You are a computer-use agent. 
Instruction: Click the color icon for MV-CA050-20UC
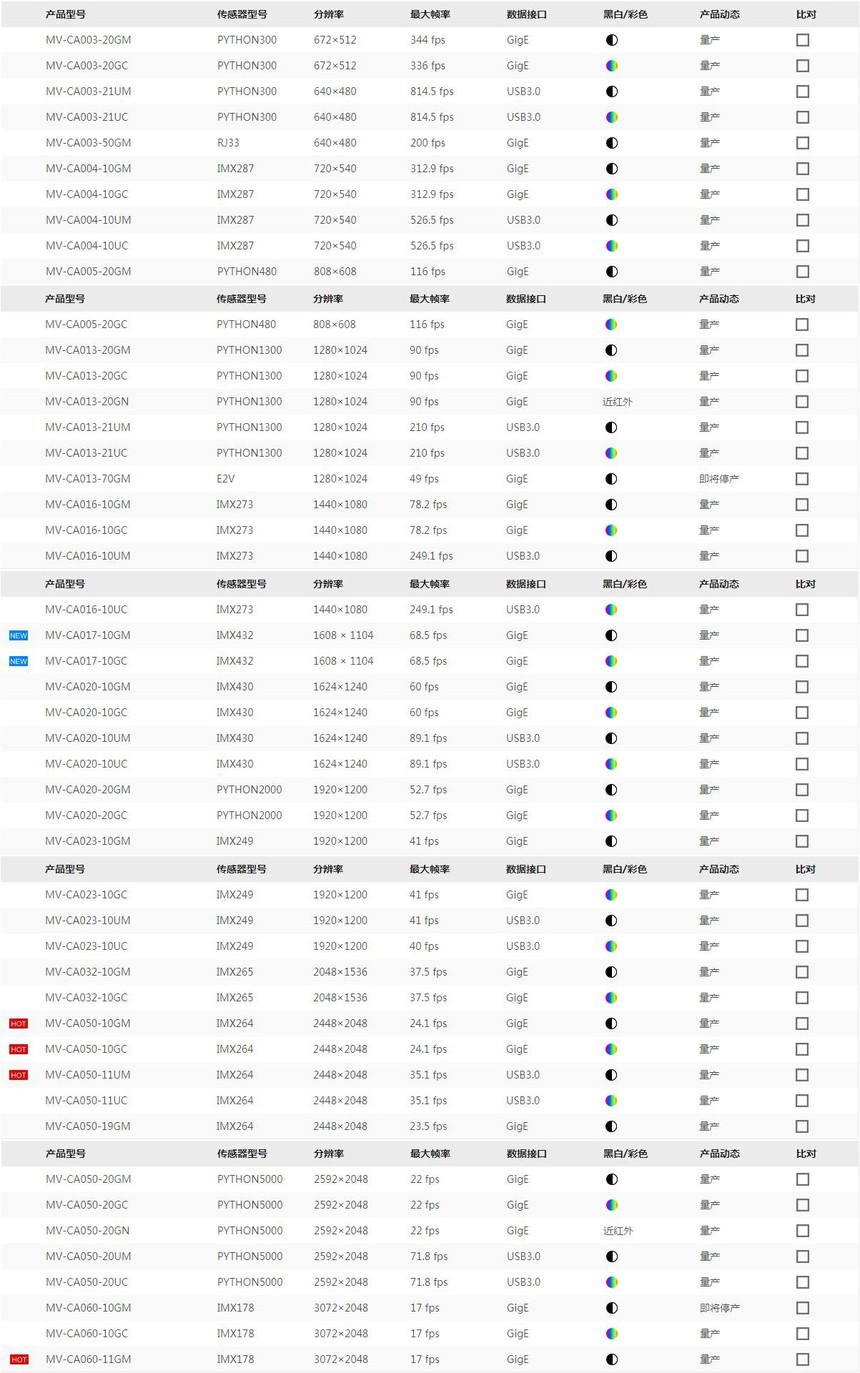(611, 1282)
